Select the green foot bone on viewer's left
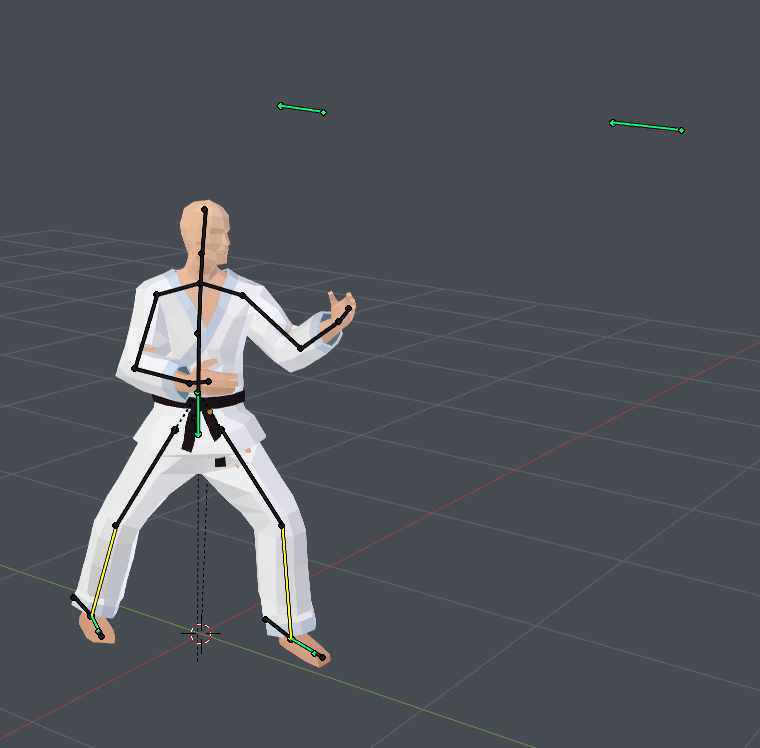Image resolution: width=760 pixels, height=748 pixels. coord(95,625)
